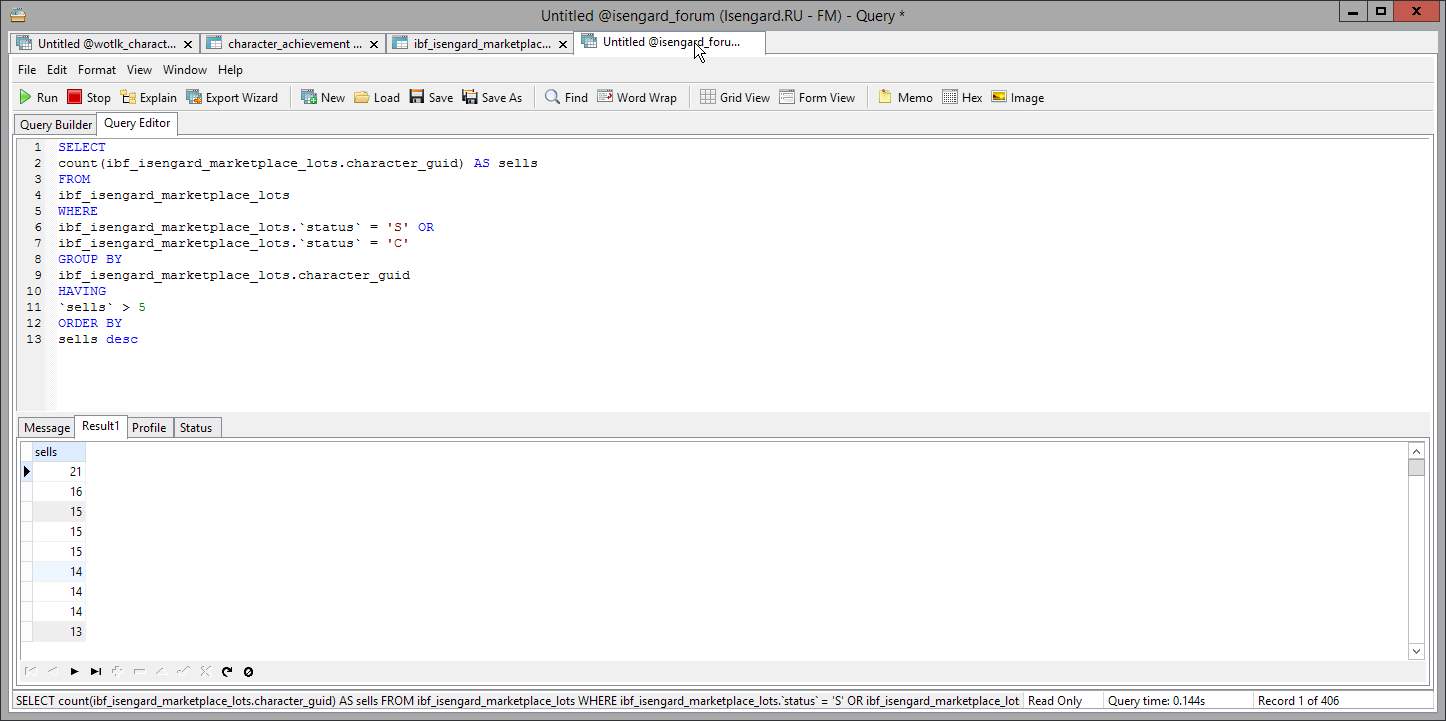
Task: Open the Window menu
Action: [x=185, y=70]
